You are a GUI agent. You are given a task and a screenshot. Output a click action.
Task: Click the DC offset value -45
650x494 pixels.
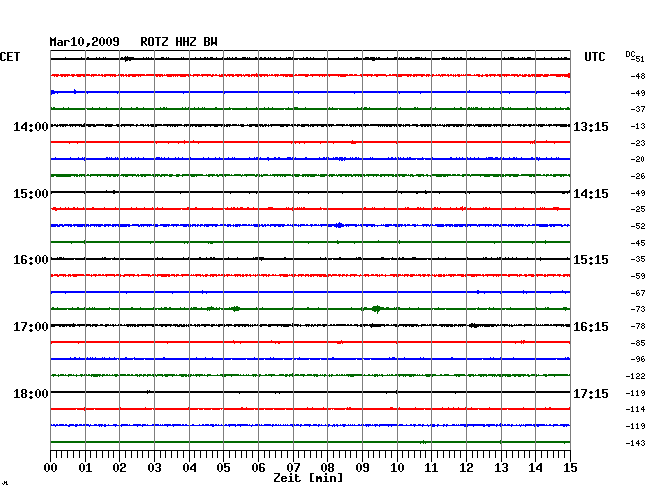(x=638, y=243)
